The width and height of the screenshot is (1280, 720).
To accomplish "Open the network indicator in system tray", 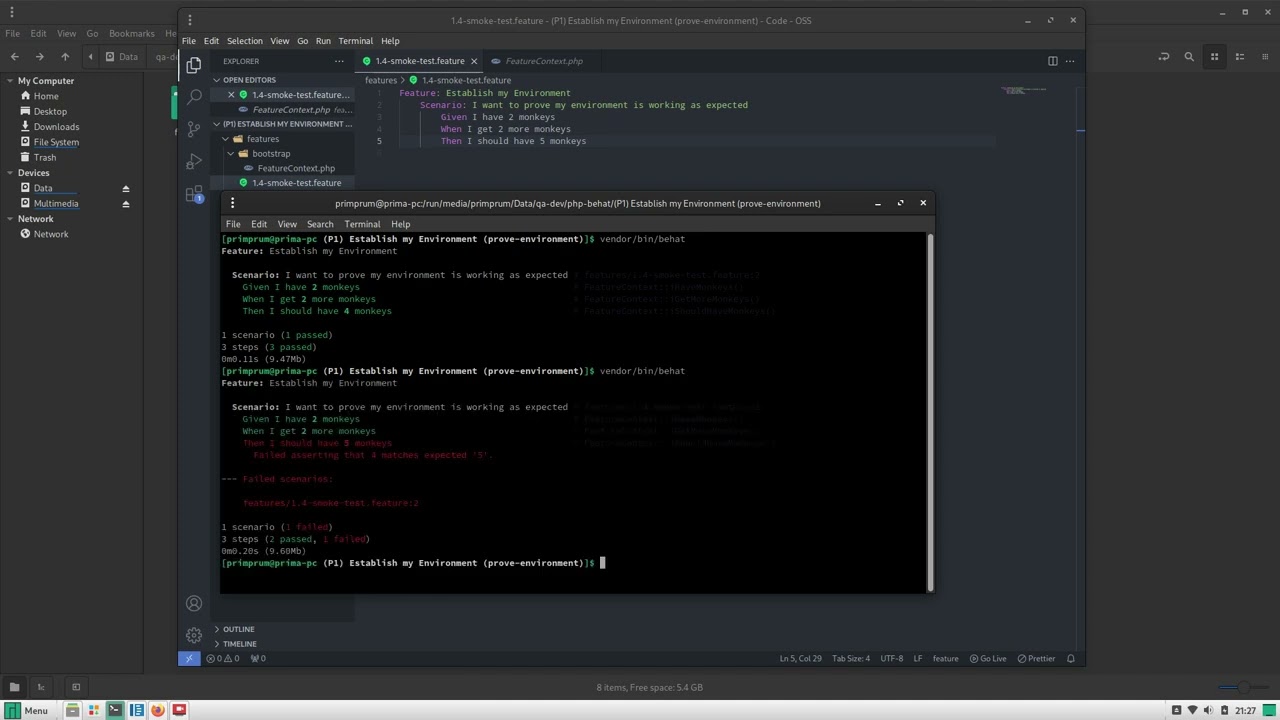I will click(1192, 710).
